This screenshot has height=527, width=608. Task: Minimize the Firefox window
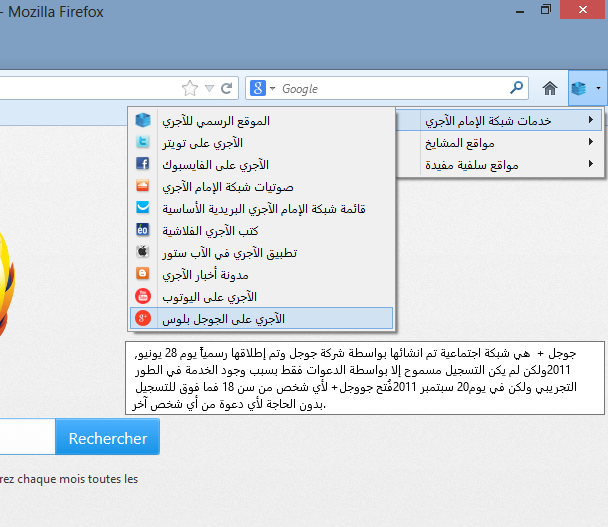[x=520, y=12]
